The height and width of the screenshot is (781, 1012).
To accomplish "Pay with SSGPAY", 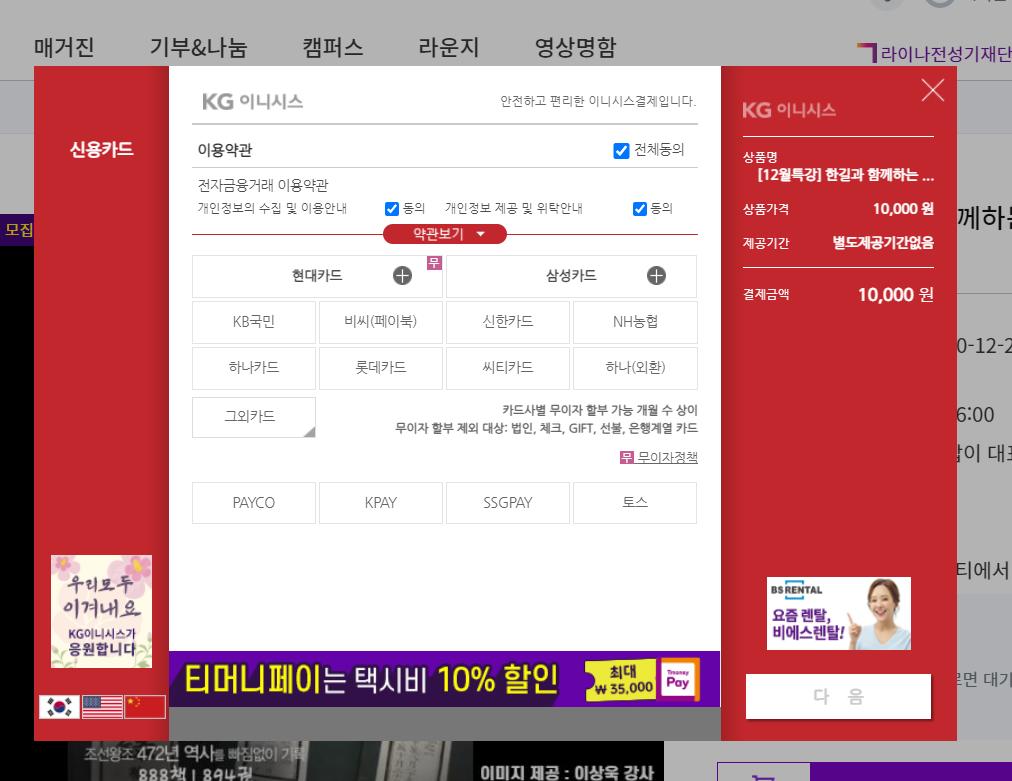I will 508,503.
